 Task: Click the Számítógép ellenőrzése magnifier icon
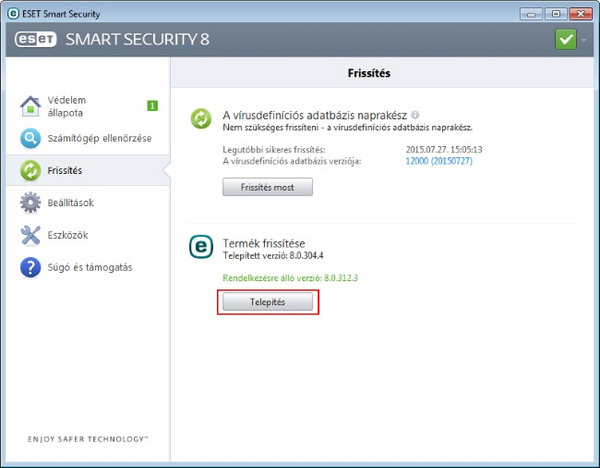coord(32,138)
